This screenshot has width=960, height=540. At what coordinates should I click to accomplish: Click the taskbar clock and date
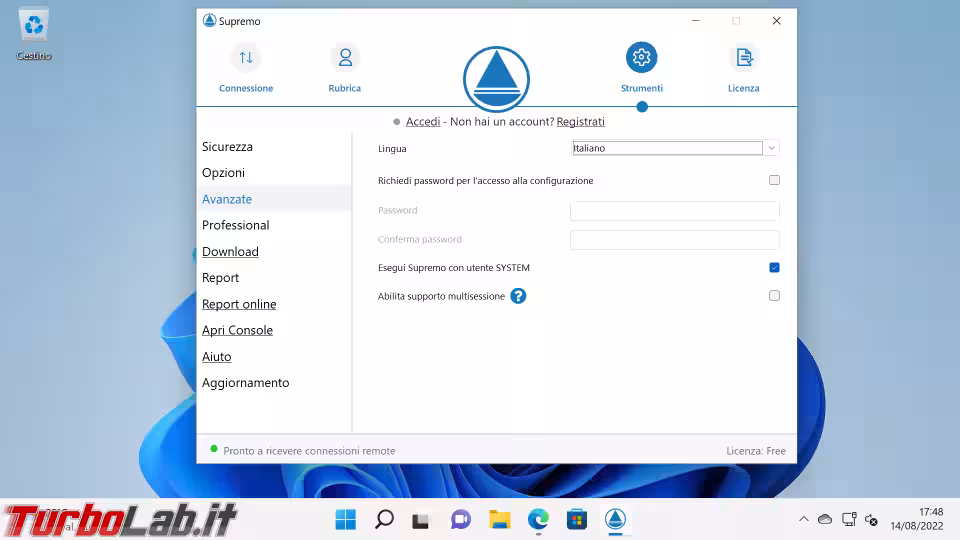(x=917, y=519)
